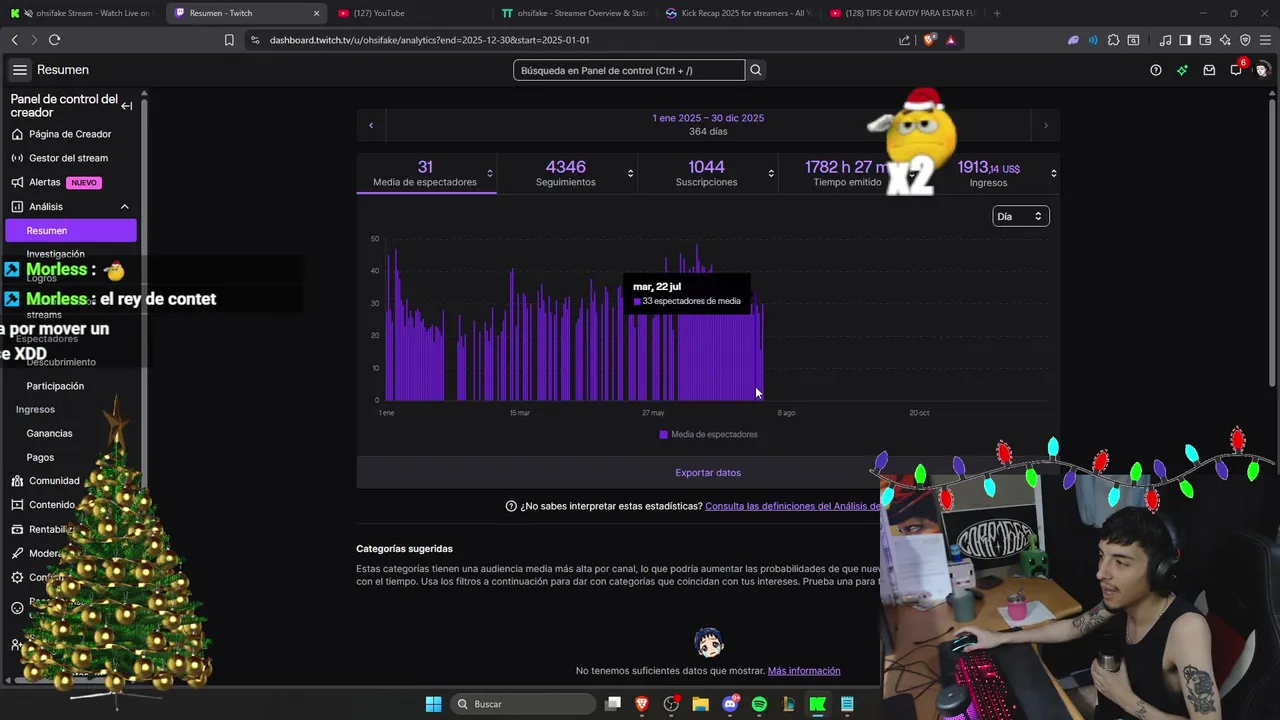Image resolution: width=1280 pixels, height=720 pixels.
Task: Open Comunidad in sidebar
Action: [x=54, y=481]
